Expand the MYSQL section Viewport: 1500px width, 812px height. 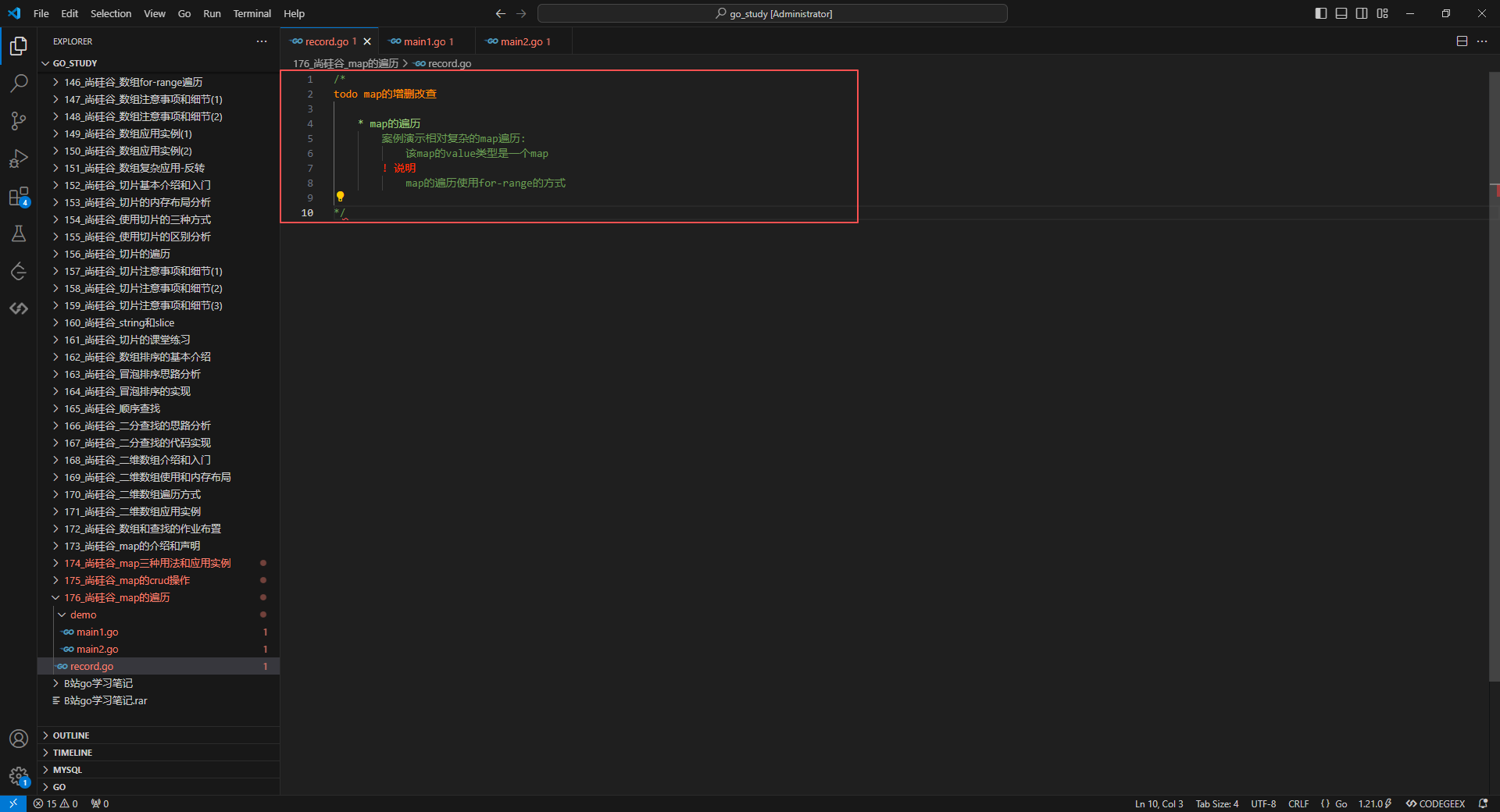coord(159,770)
